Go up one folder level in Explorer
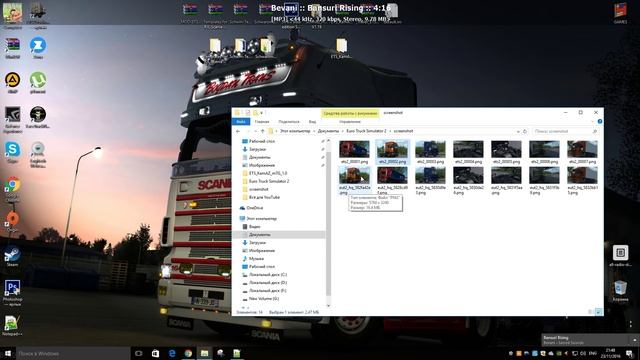 coord(262,131)
